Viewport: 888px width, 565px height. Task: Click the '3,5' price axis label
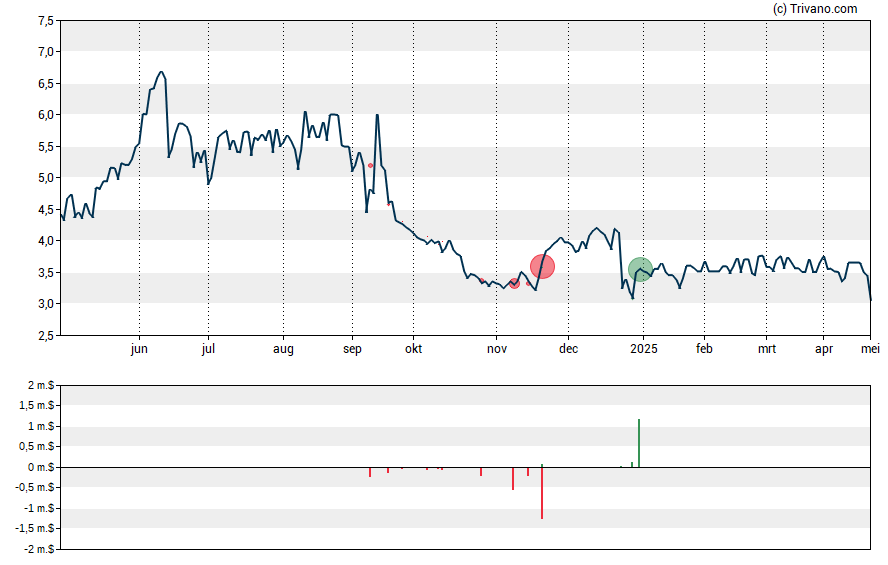[x=46, y=273]
